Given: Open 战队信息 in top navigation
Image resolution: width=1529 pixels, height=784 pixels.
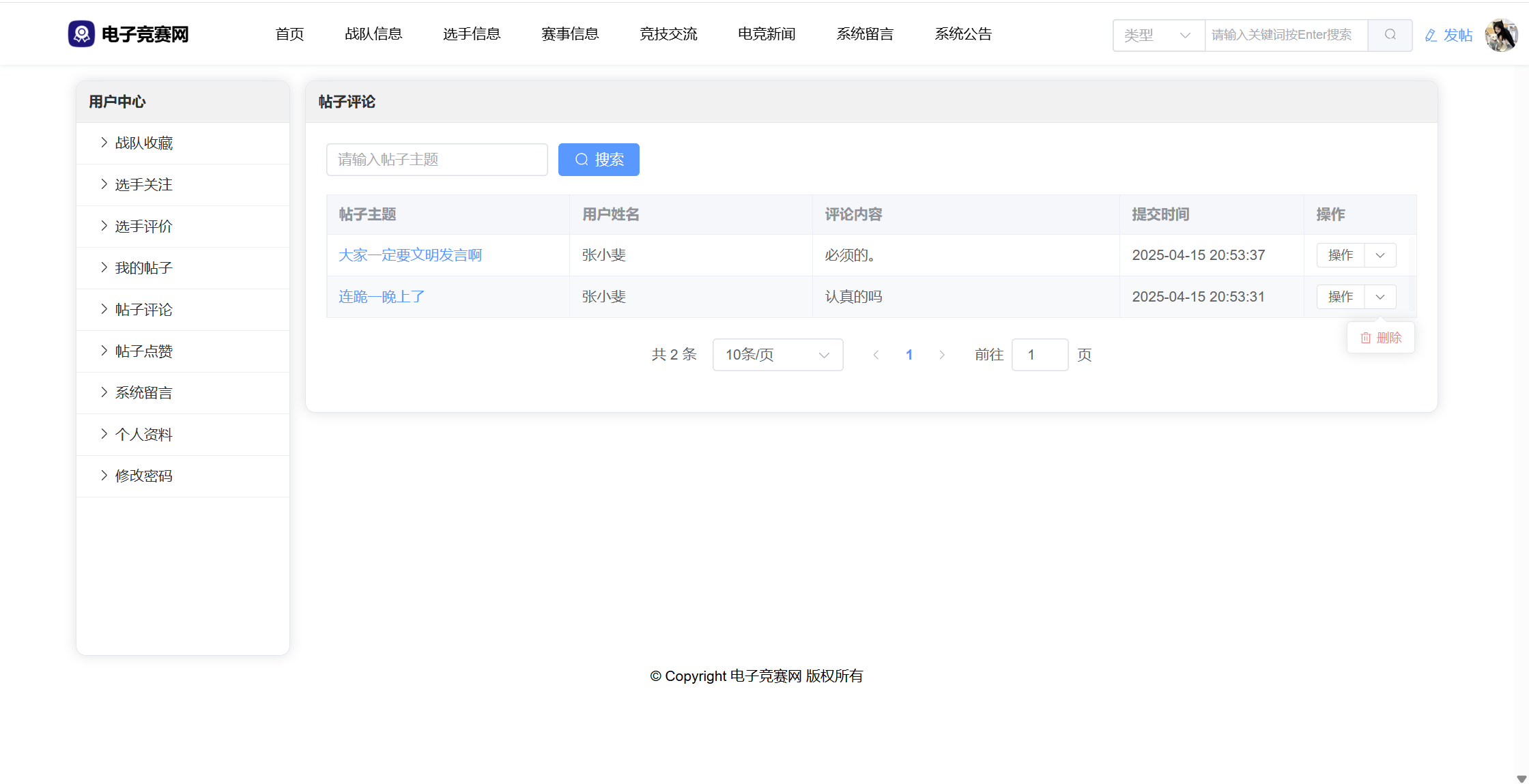Looking at the screenshot, I should pos(373,34).
